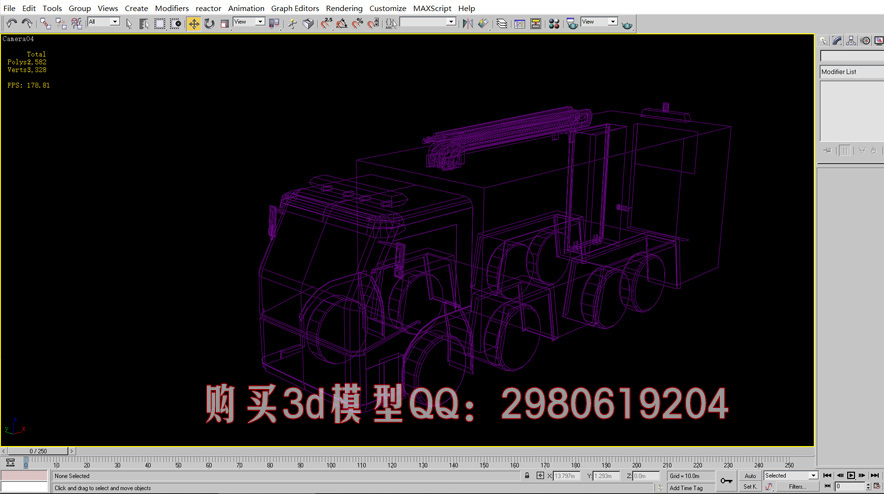
Task: Open the named selection sets dropdown
Action: click(x=428, y=21)
